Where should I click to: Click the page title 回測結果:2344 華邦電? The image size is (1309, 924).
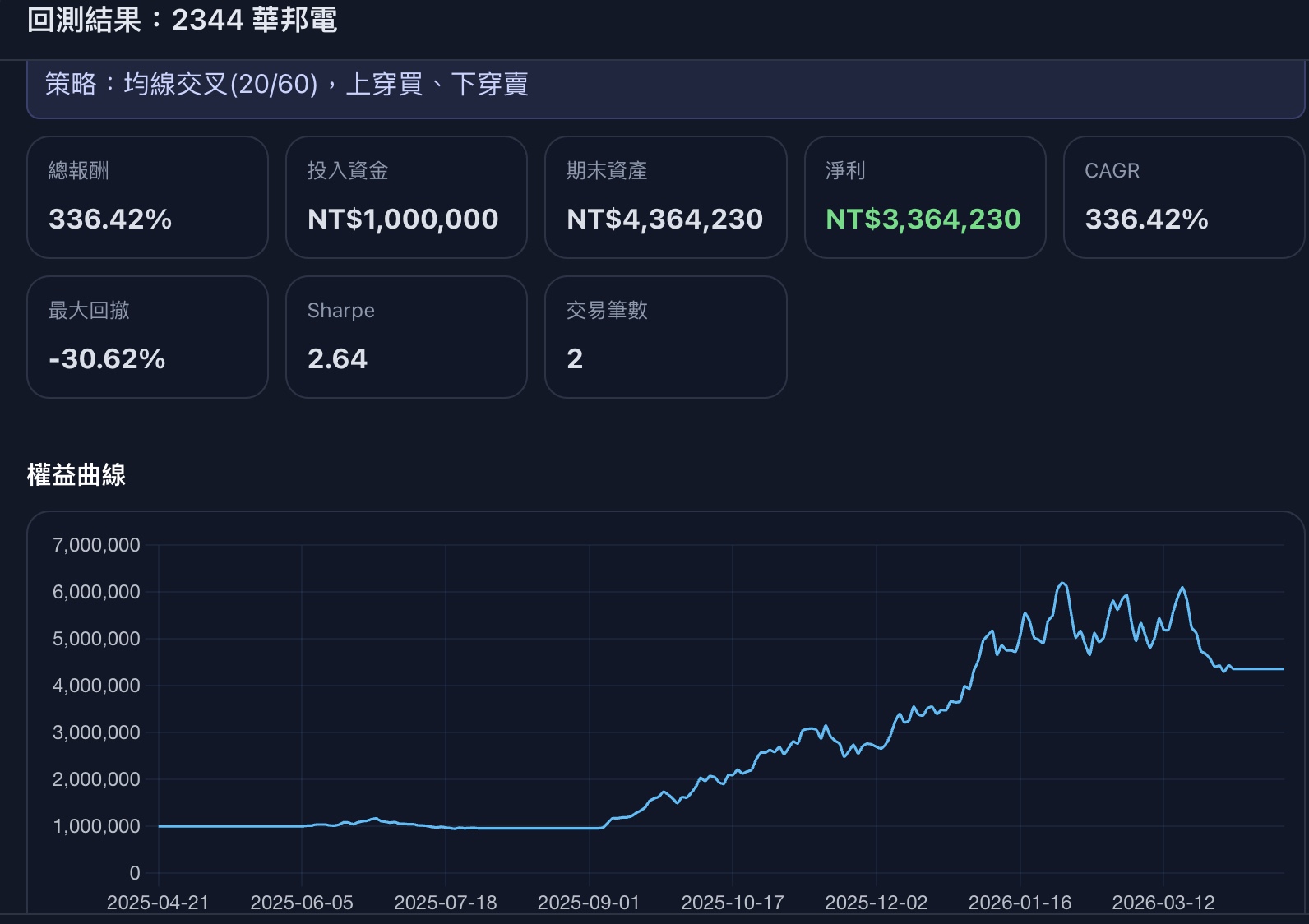pos(182,19)
